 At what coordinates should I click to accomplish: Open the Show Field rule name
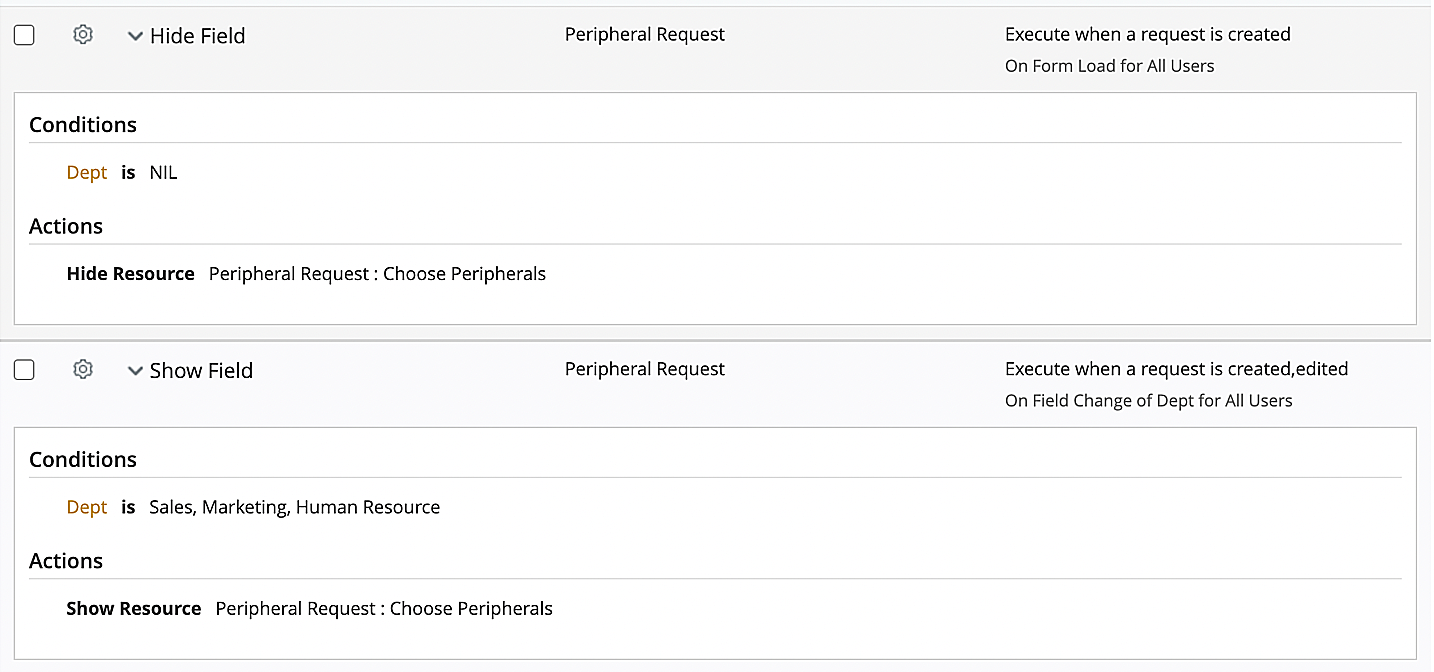pyautogui.click(x=201, y=371)
